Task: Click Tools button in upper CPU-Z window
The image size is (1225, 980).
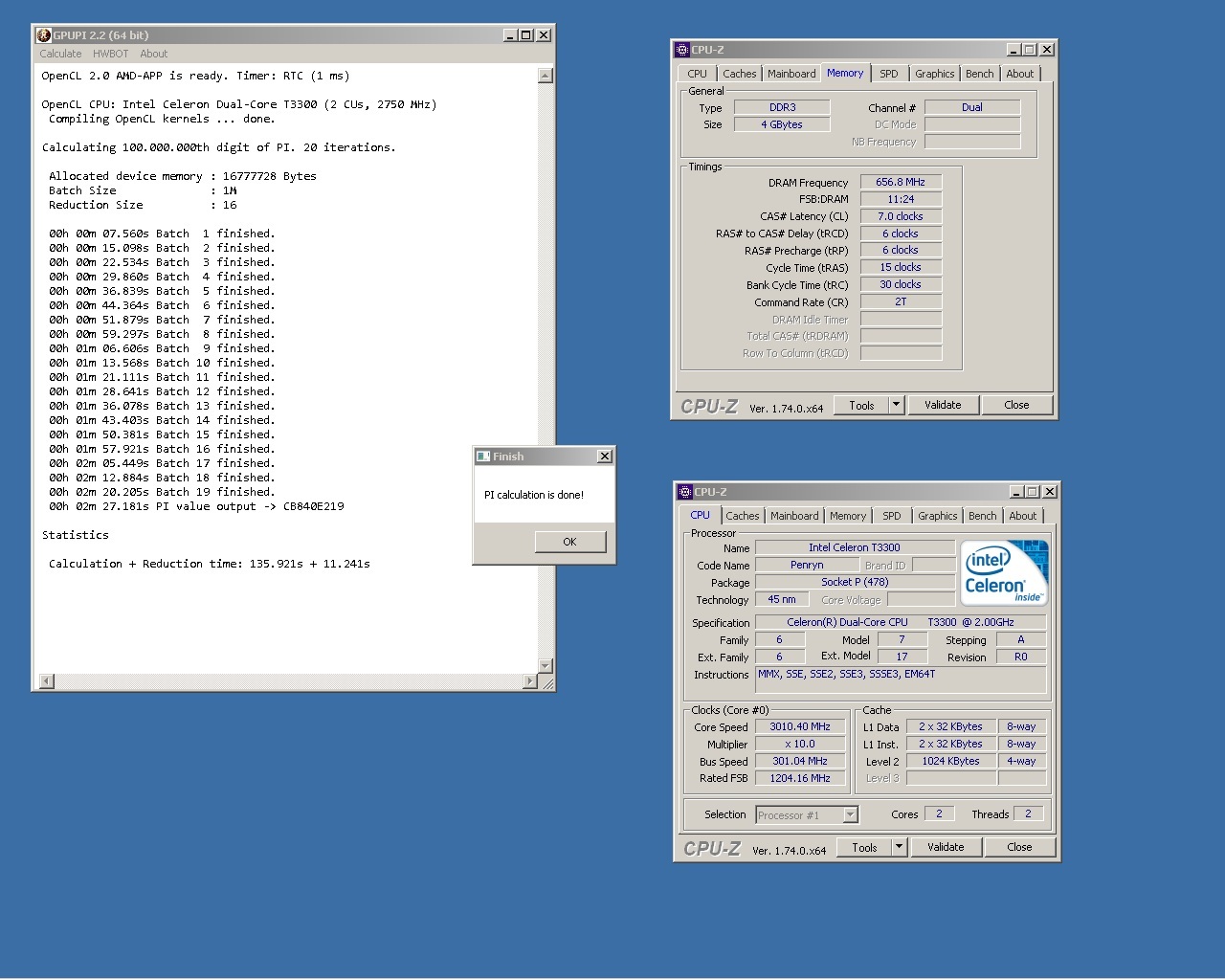Action: point(861,405)
